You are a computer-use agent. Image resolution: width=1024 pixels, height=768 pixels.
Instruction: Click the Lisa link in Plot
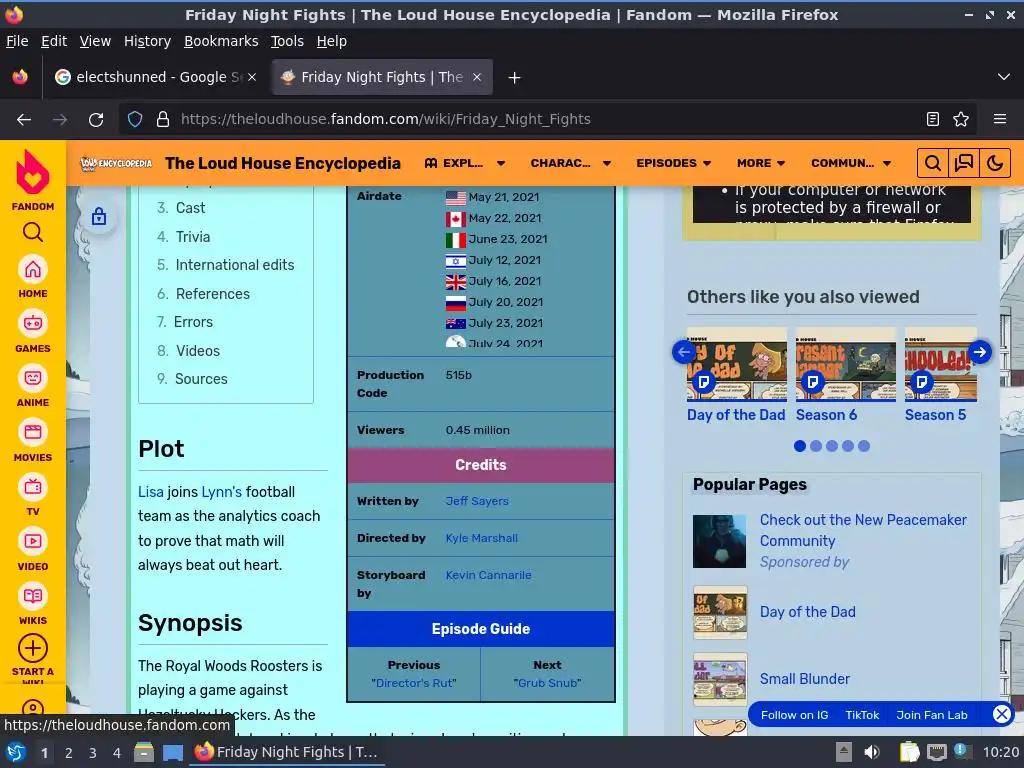pos(150,492)
